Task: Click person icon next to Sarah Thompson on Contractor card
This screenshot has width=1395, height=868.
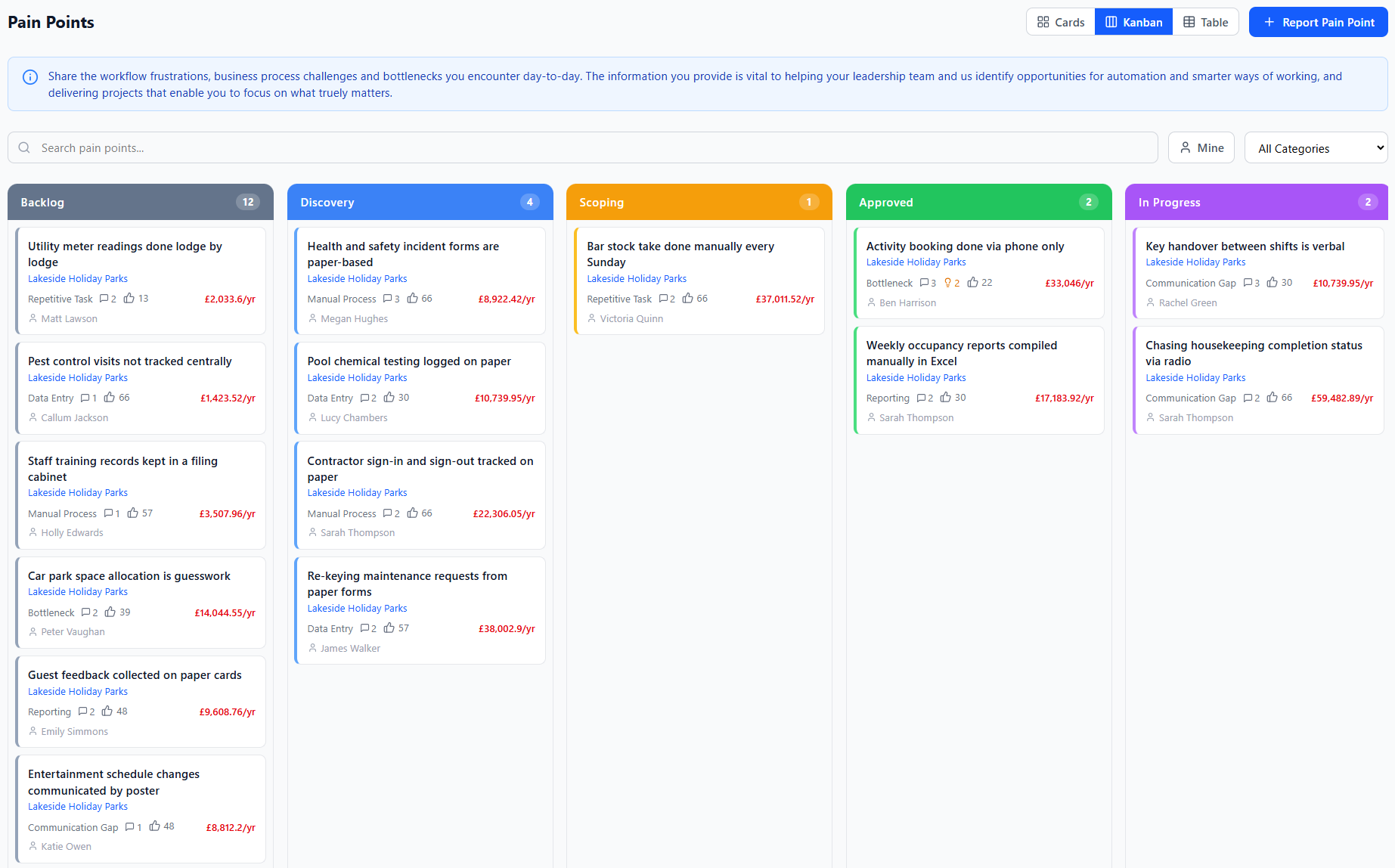Action: (312, 532)
